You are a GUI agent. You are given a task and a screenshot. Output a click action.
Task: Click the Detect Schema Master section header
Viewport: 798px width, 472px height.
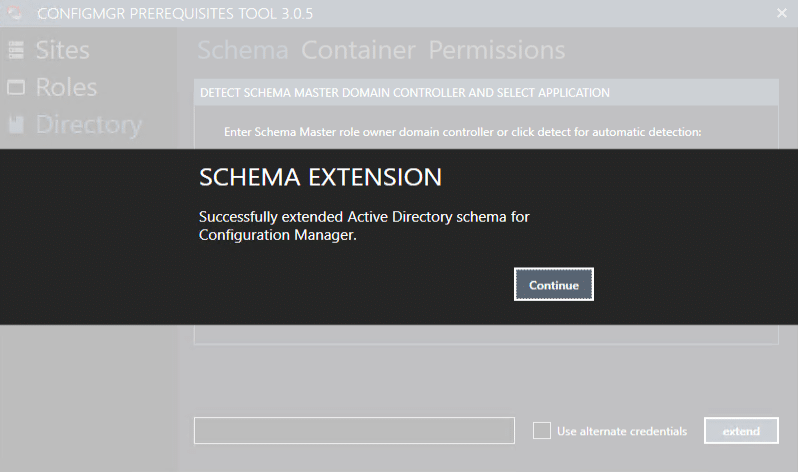coord(405,93)
